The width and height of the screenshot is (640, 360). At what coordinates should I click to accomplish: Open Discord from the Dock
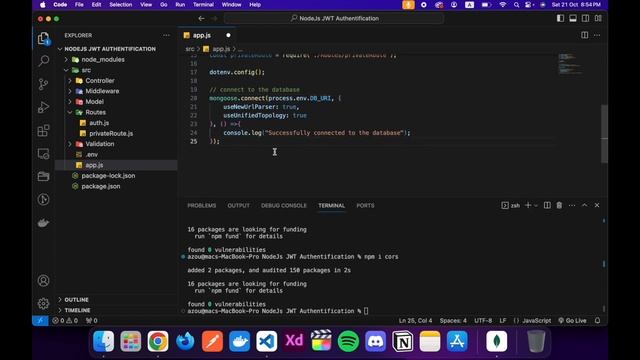pyautogui.click(x=376, y=341)
